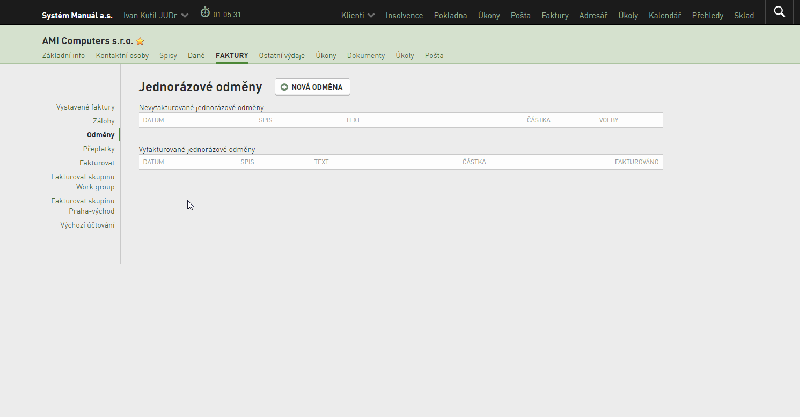Go to Úkony in the top navigation

[489, 15]
